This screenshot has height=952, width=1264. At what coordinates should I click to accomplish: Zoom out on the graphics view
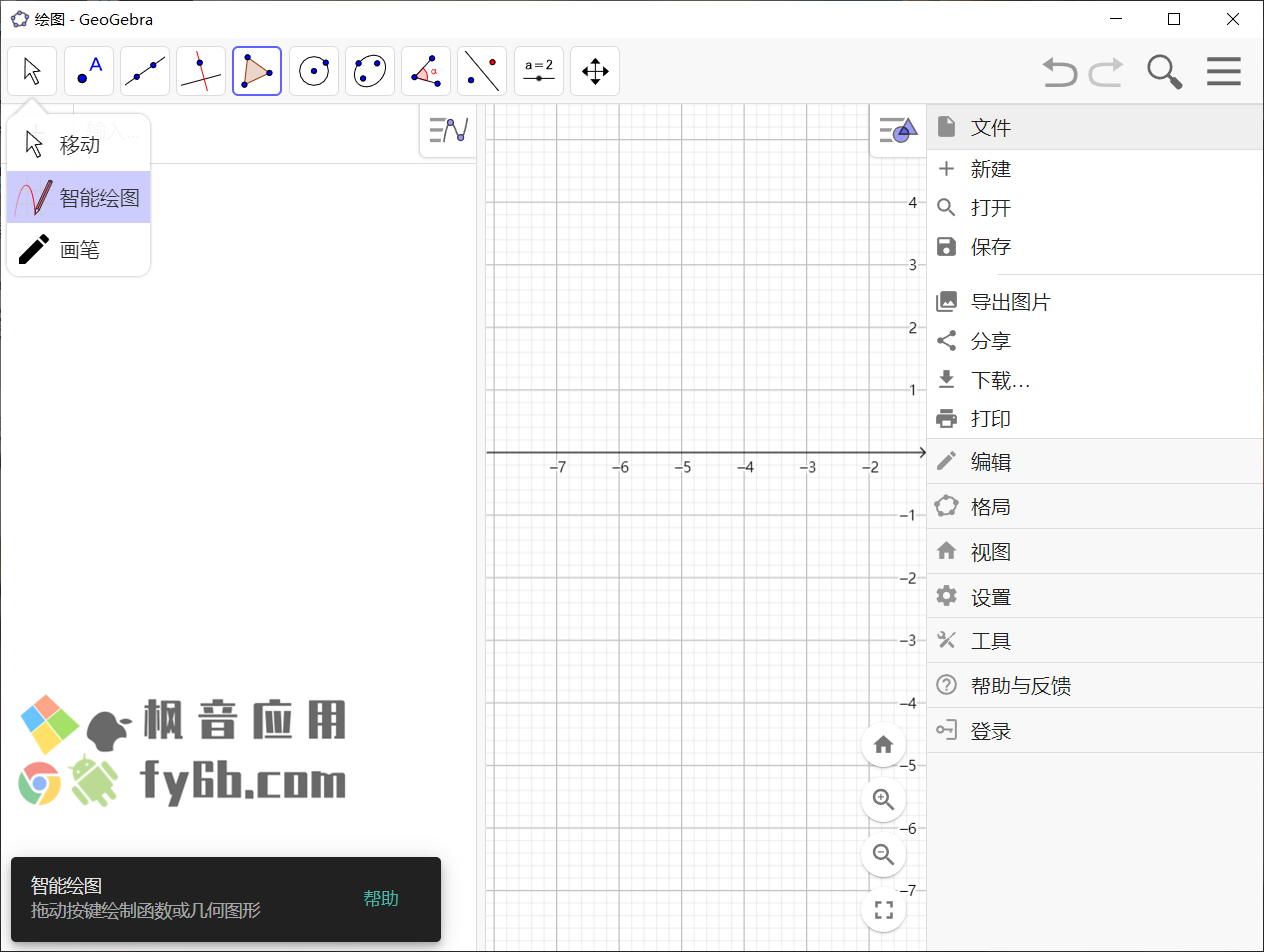pos(883,854)
